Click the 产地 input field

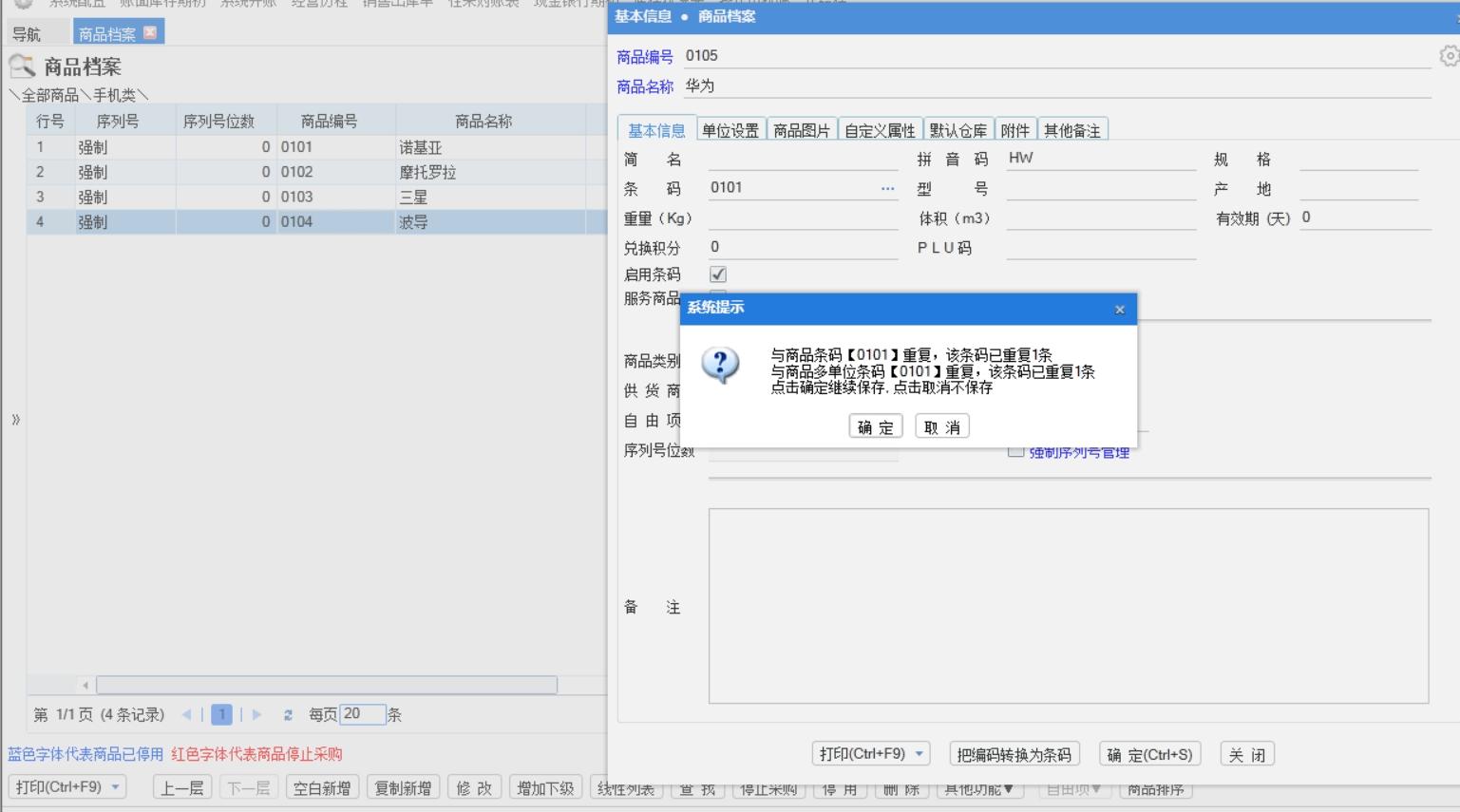pos(1358,188)
